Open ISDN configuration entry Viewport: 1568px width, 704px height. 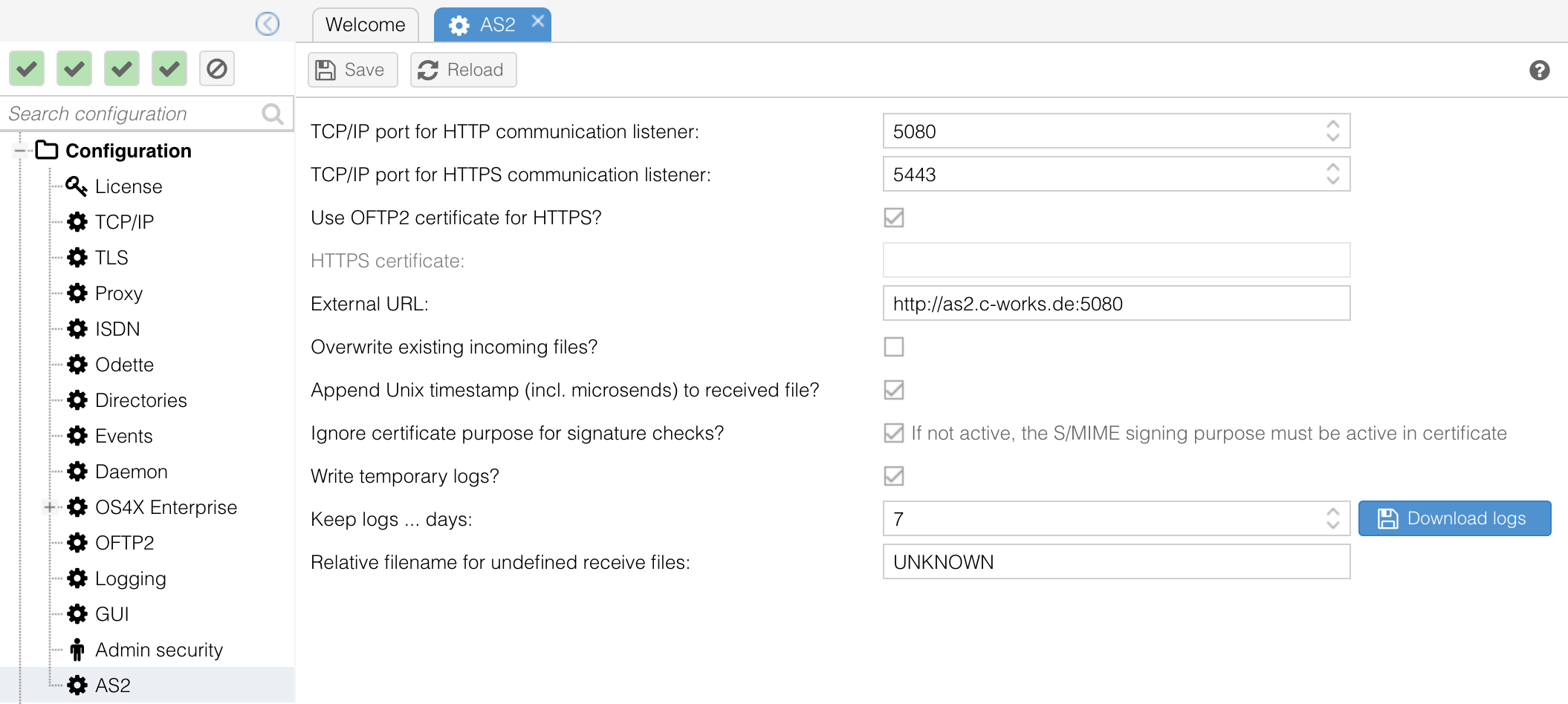117,329
